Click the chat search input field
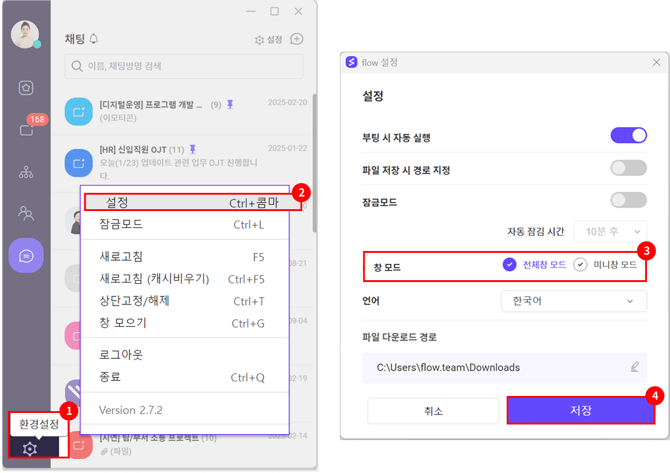 [x=185, y=67]
